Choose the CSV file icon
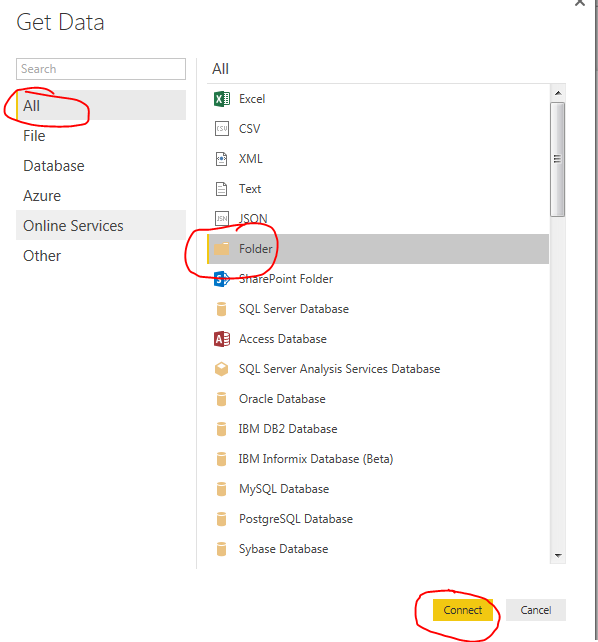 221,129
